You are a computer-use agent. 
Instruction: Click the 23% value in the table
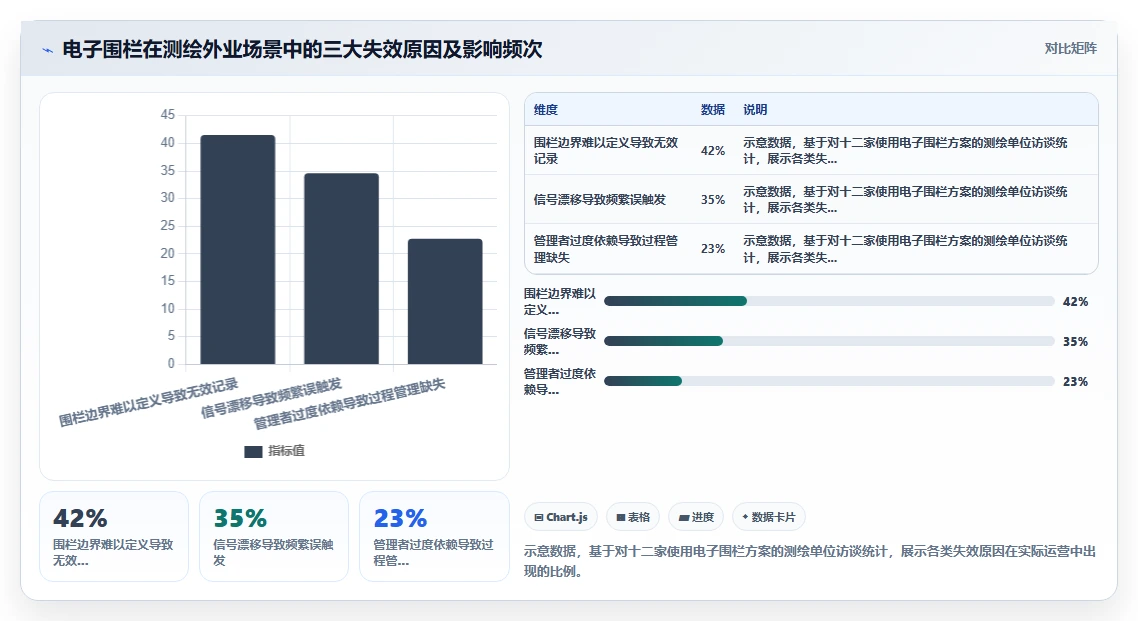(x=713, y=249)
